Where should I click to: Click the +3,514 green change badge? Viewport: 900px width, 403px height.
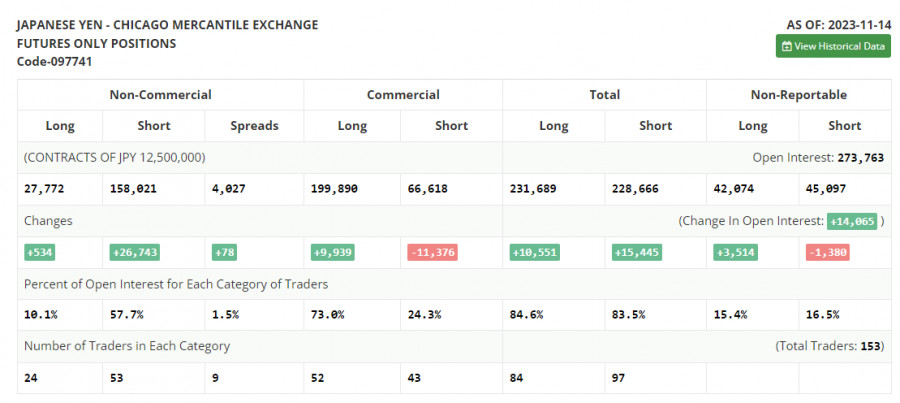(735, 252)
